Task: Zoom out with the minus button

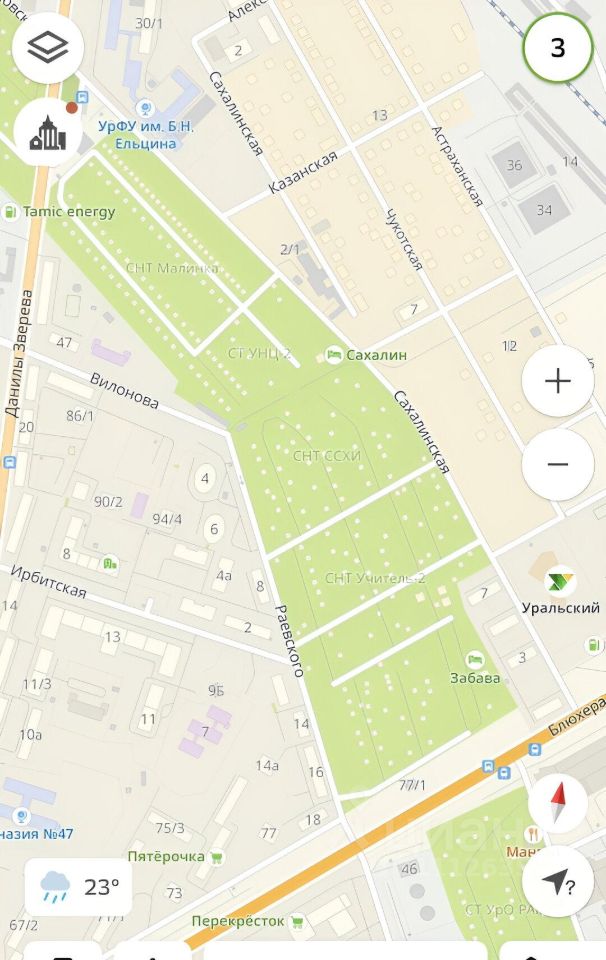Action: point(558,464)
